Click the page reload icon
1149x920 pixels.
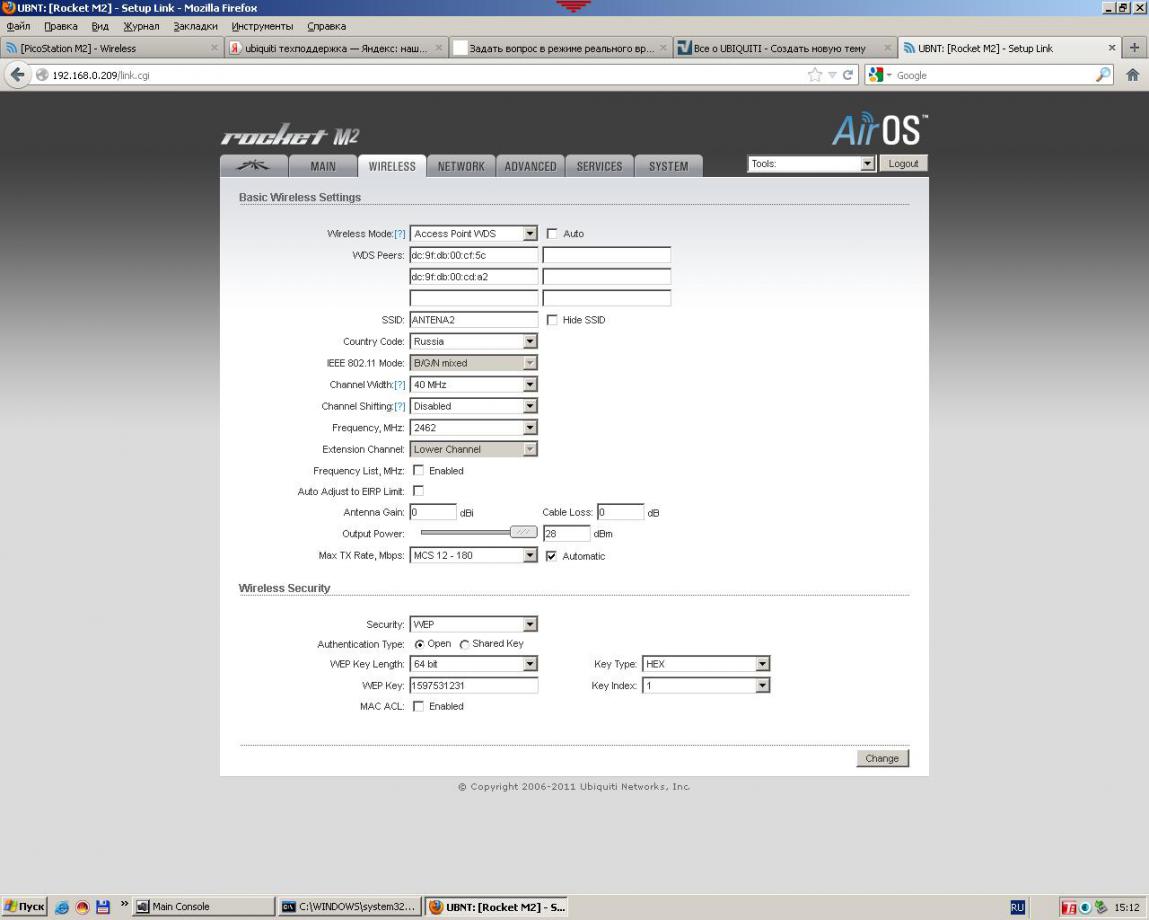click(x=848, y=75)
